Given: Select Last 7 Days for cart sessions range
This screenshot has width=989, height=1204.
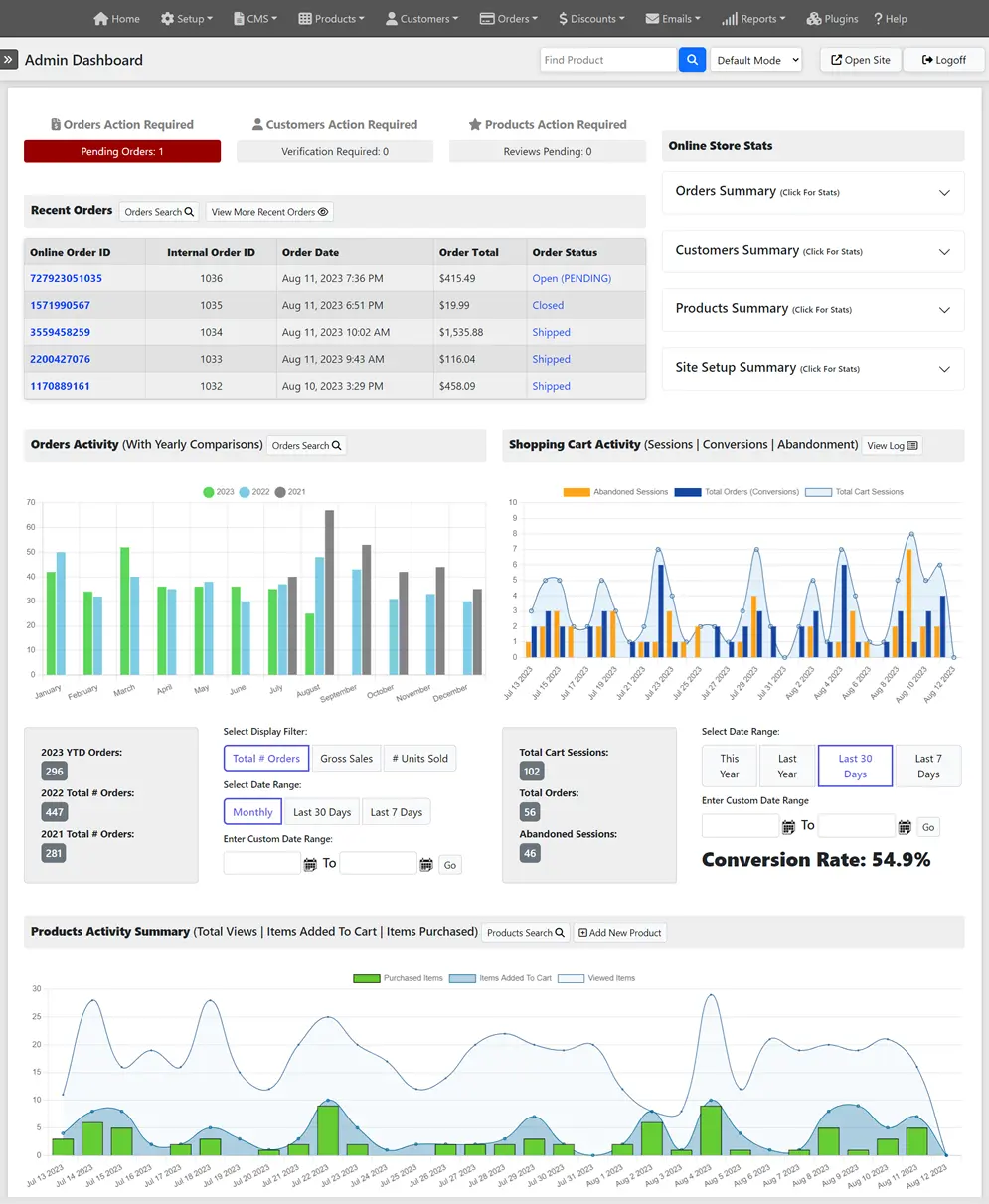Looking at the screenshot, I should [928, 766].
